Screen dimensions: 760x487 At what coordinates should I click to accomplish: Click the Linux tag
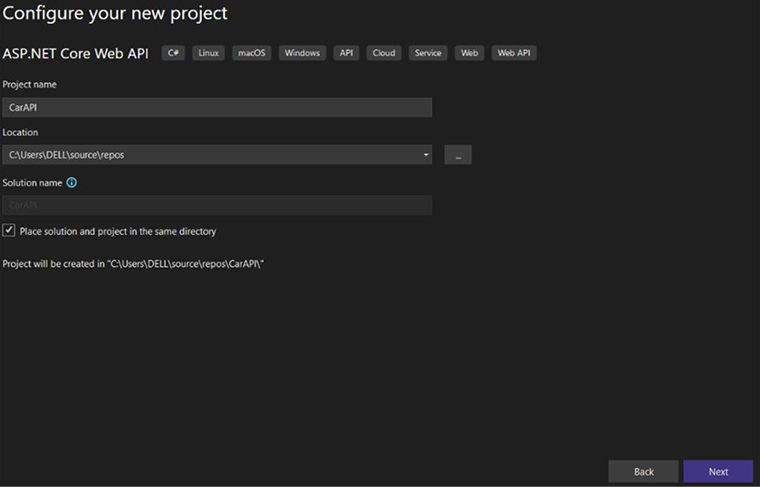pyautogui.click(x=208, y=53)
